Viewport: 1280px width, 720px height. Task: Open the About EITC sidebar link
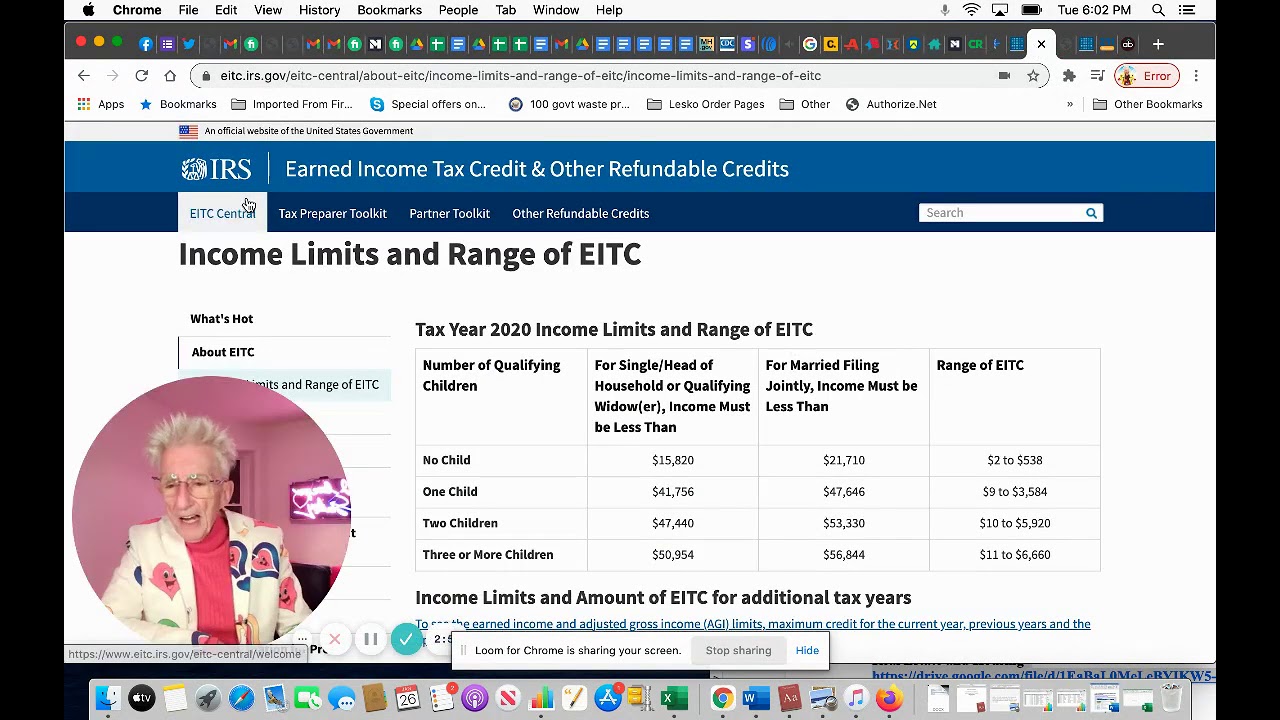point(222,352)
